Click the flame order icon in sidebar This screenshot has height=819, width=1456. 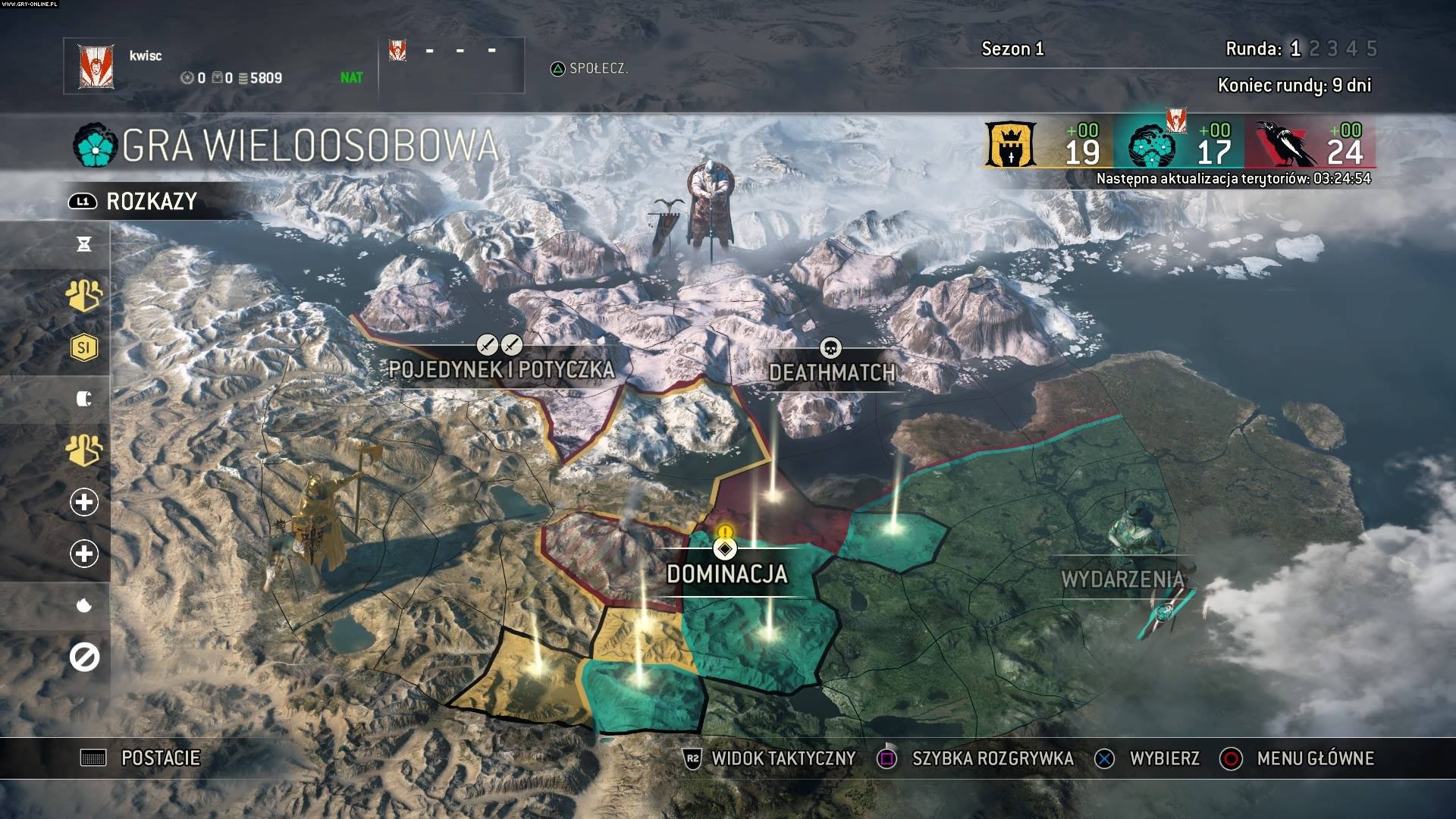click(84, 605)
